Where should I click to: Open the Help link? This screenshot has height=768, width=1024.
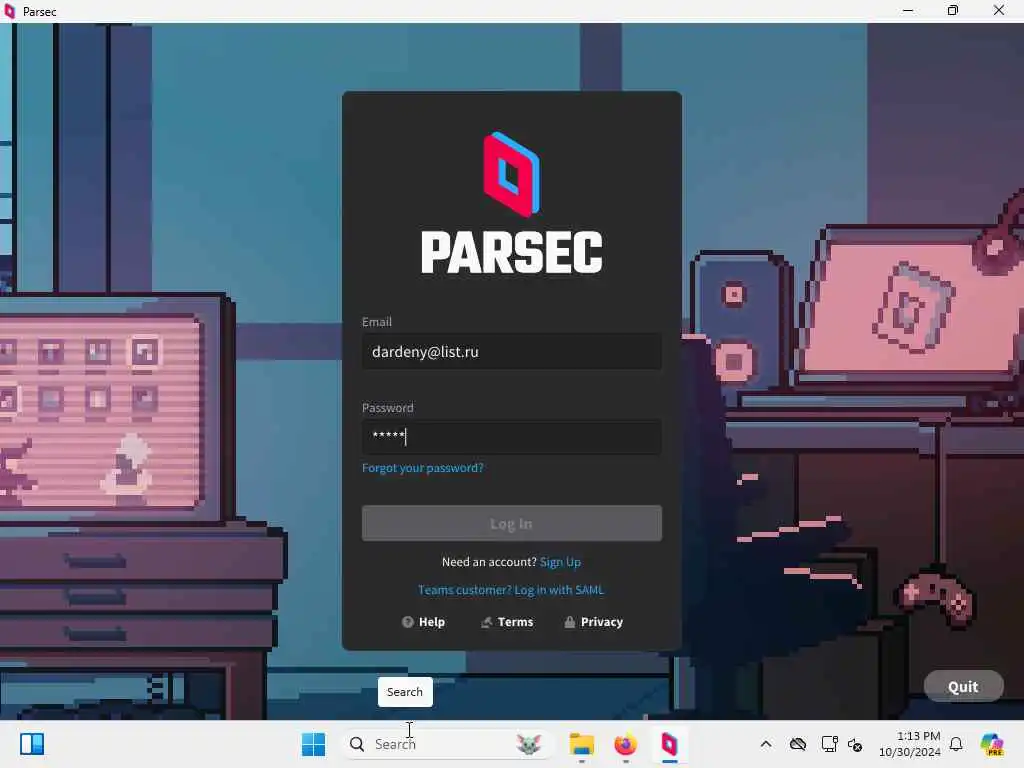click(x=424, y=622)
